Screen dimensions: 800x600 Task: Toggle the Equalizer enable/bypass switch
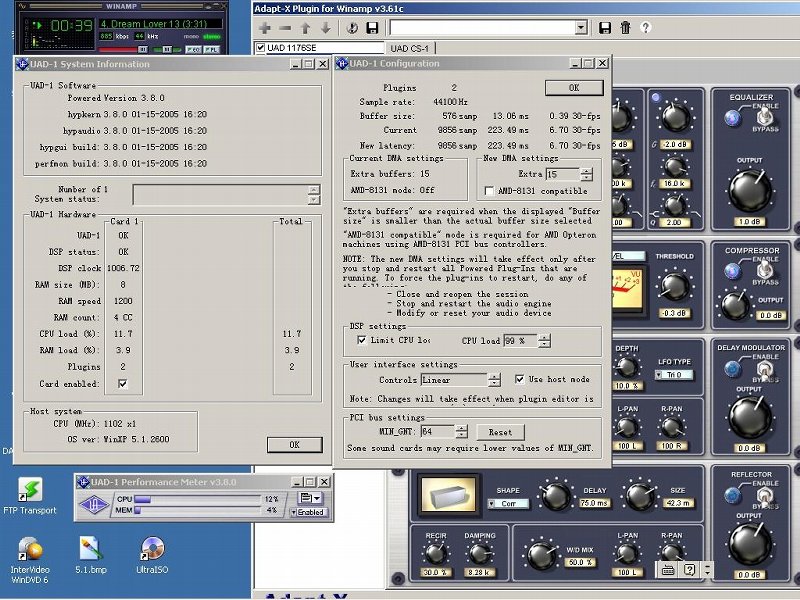(x=765, y=118)
